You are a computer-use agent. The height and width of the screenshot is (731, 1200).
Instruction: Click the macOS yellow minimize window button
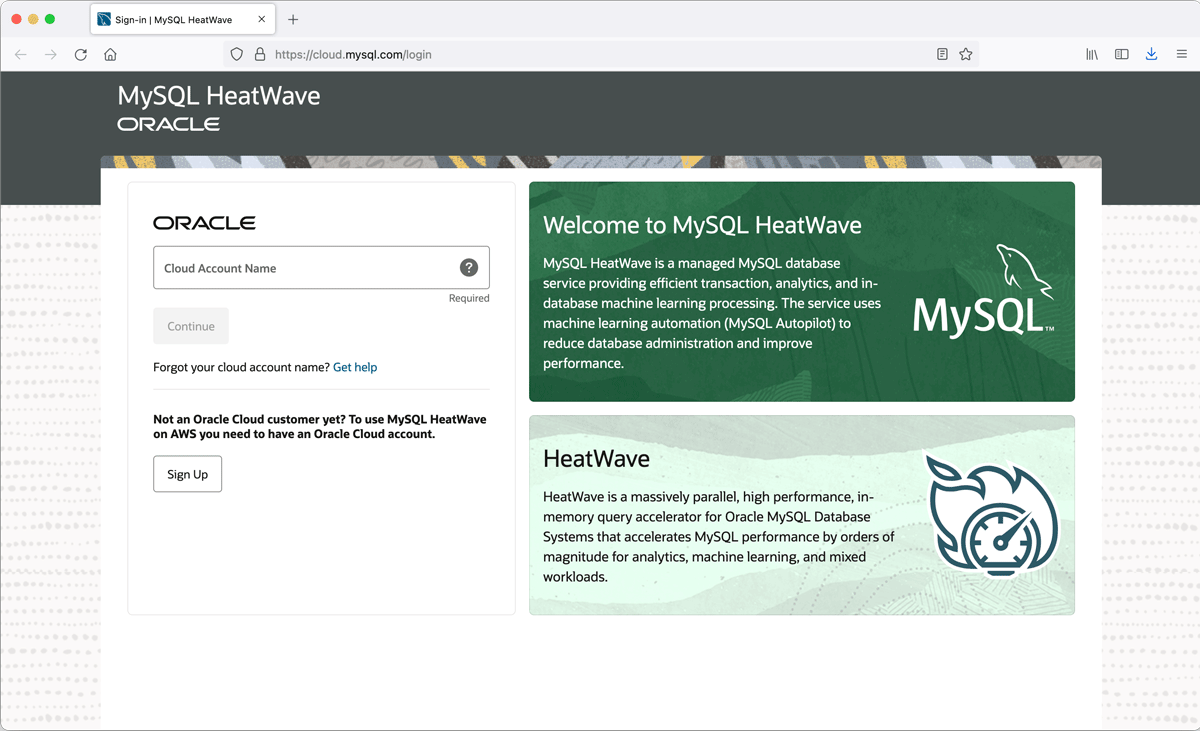(34, 20)
